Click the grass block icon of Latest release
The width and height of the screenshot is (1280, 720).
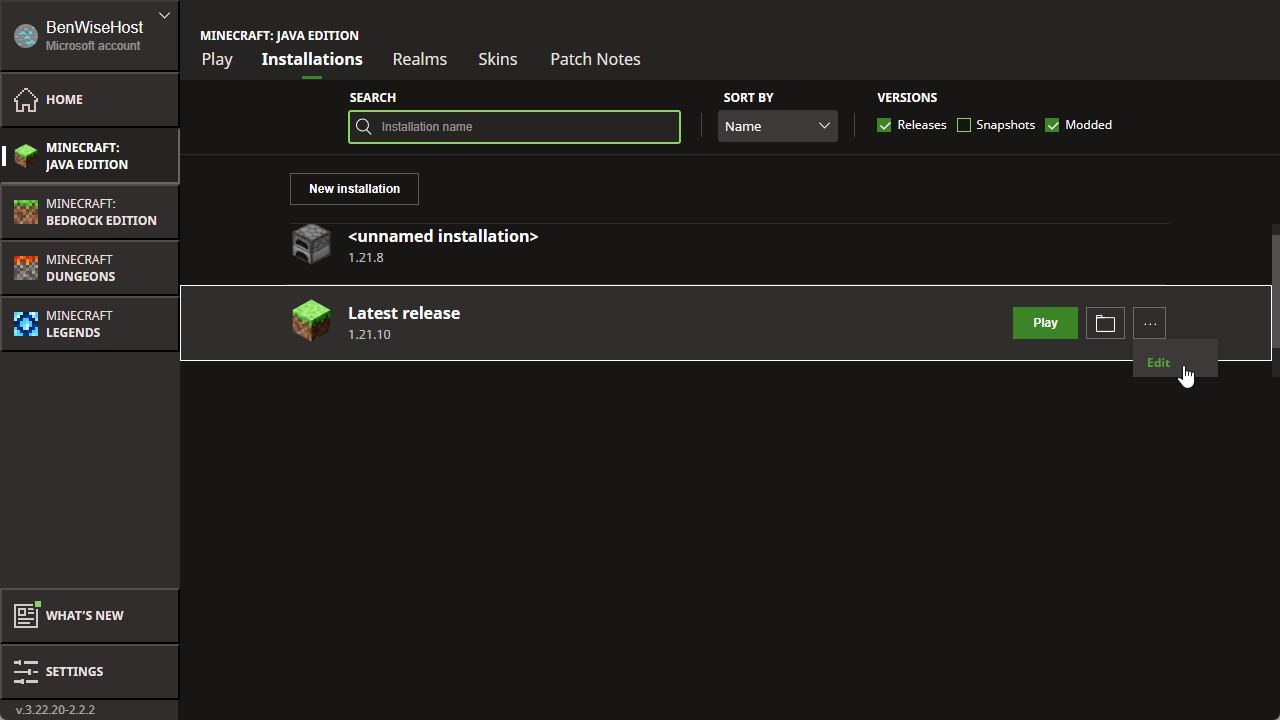[x=311, y=322]
